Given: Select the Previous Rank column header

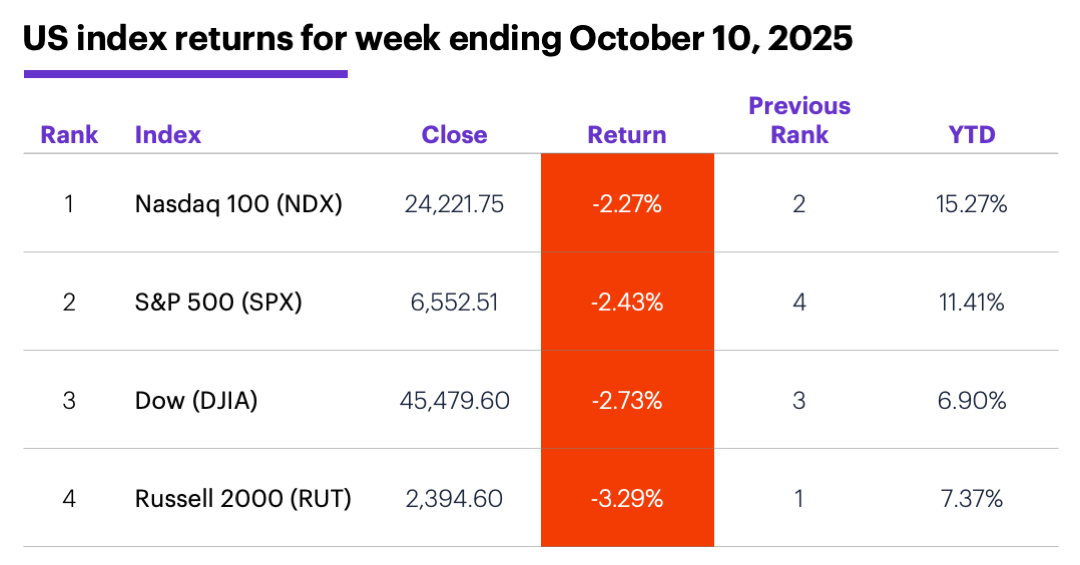Looking at the screenshot, I should [x=799, y=120].
